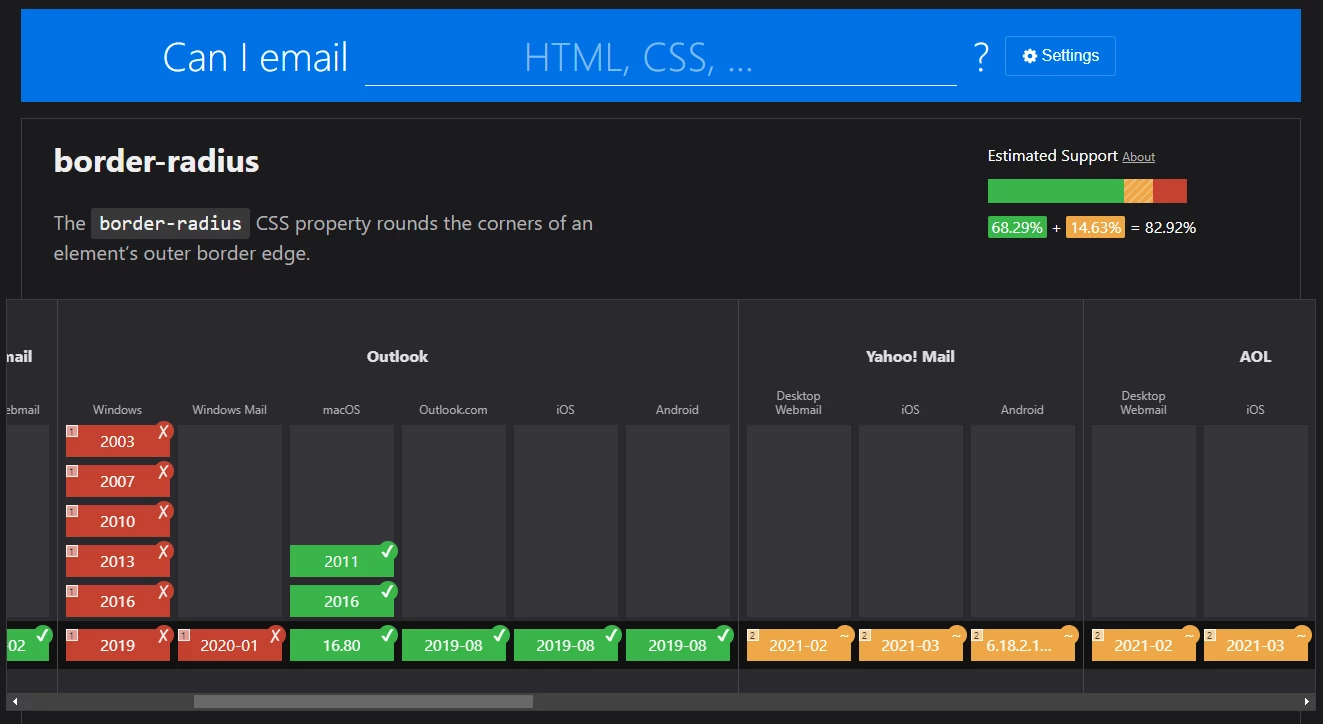The width and height of the screenshot is (1323, 724).
Task: Select Yahoo Desktop Webmail 2021-02 cell
Action: tap(799, 645)
